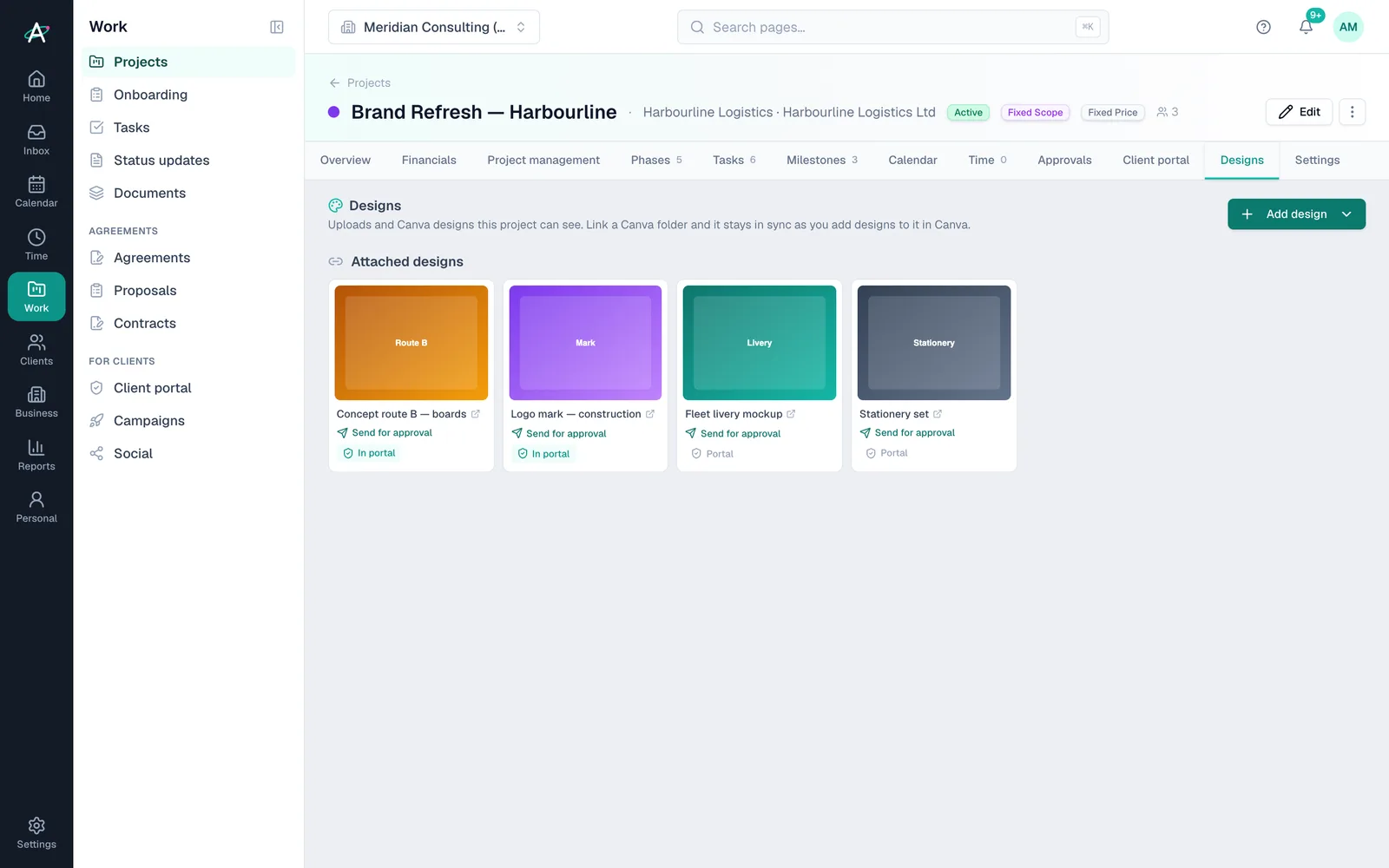Send Fleet livery mockup for approval

point(733,433)
